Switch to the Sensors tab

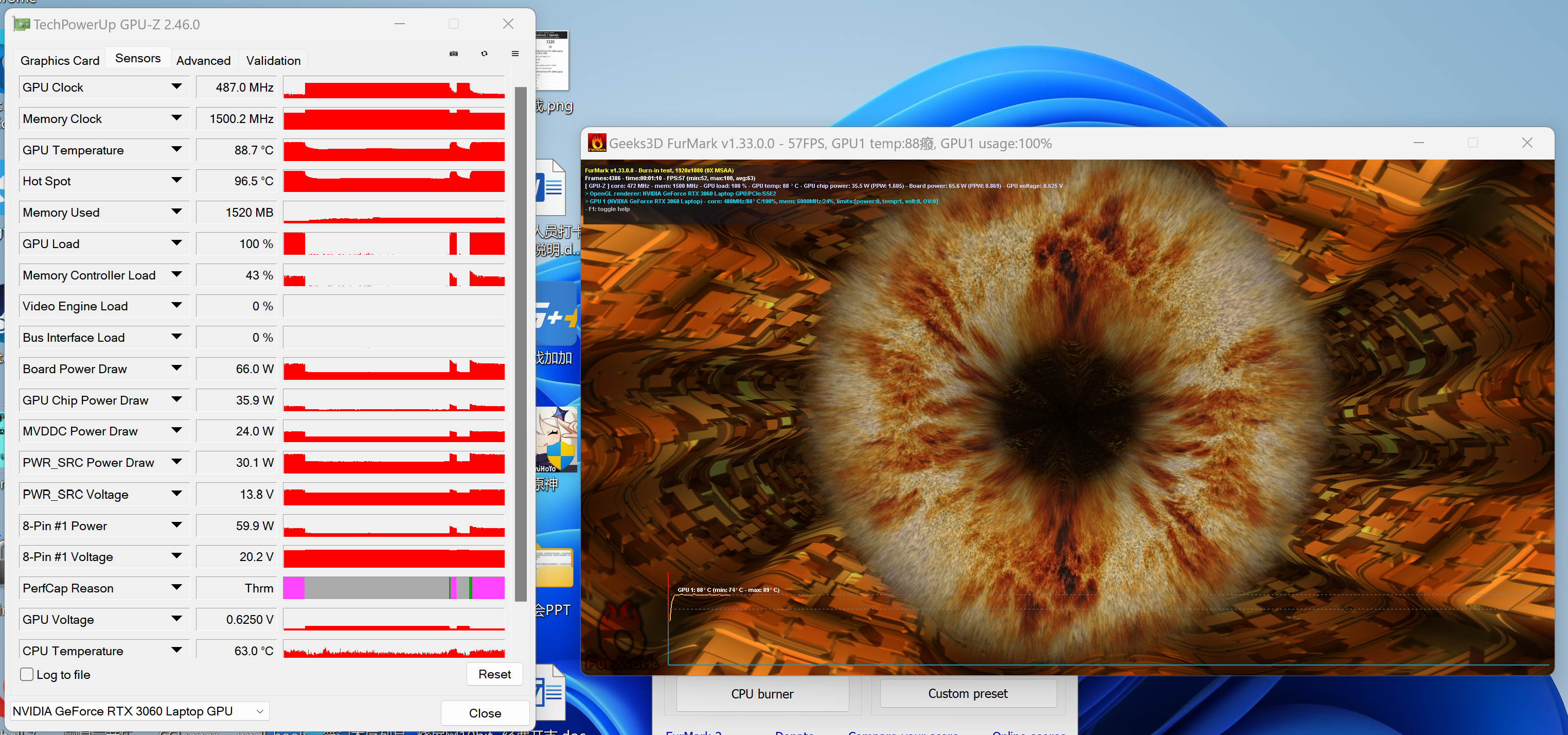[x=138, y=59]
